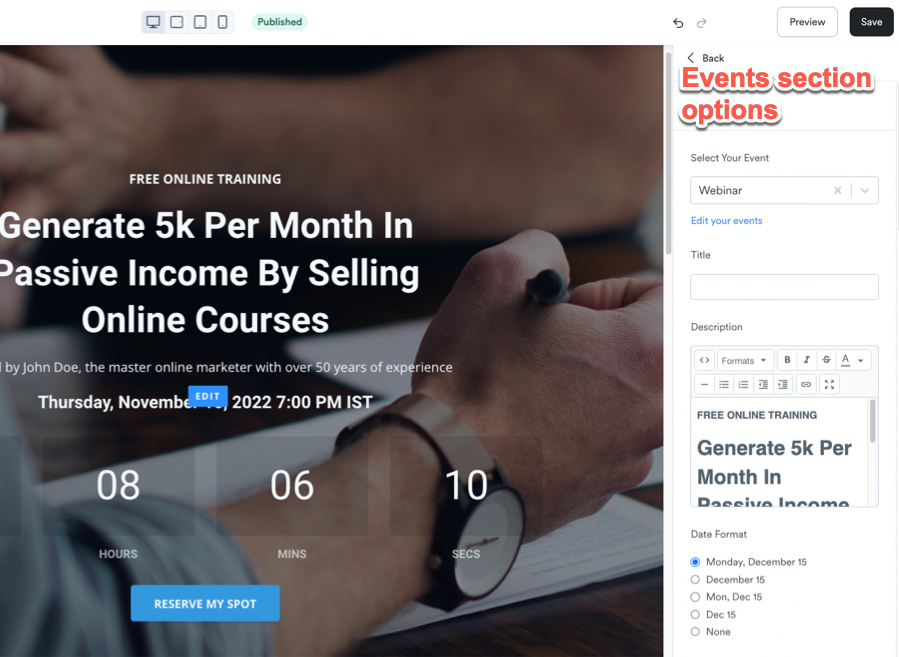Viewport: 899px width, 657px height.
Task: Click the strikethrough formatting icon
Action: coord(826,360)
